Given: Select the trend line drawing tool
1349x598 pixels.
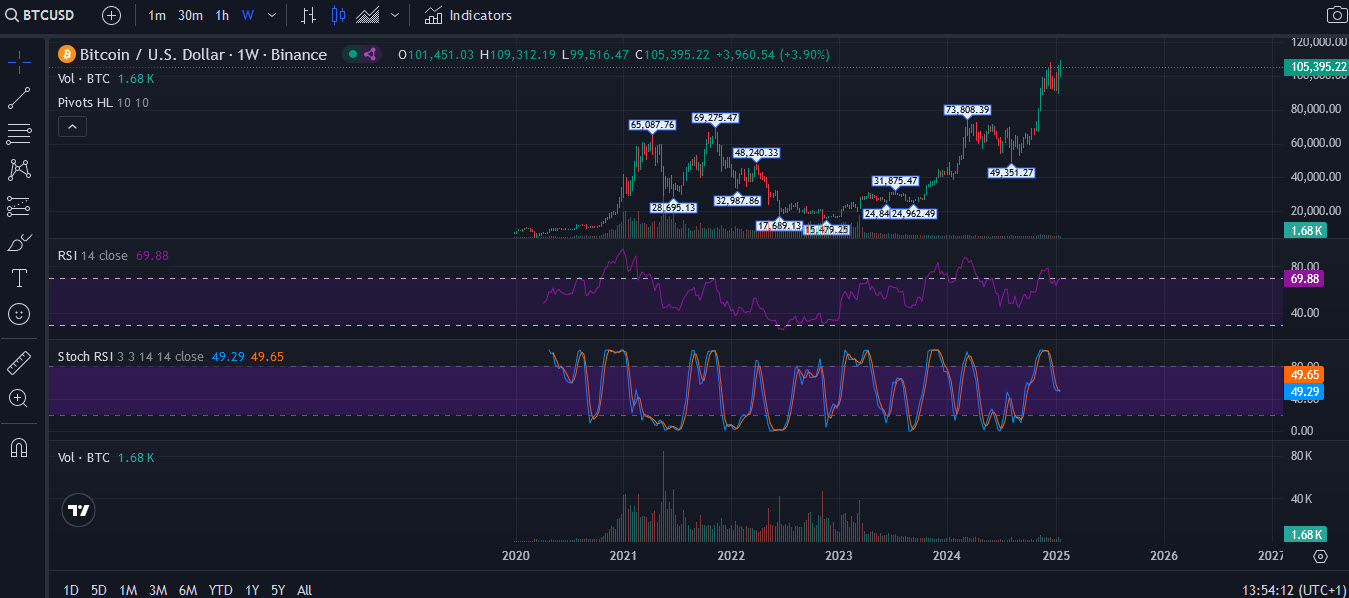Looking at the screenshot, I should coord(18,97).
